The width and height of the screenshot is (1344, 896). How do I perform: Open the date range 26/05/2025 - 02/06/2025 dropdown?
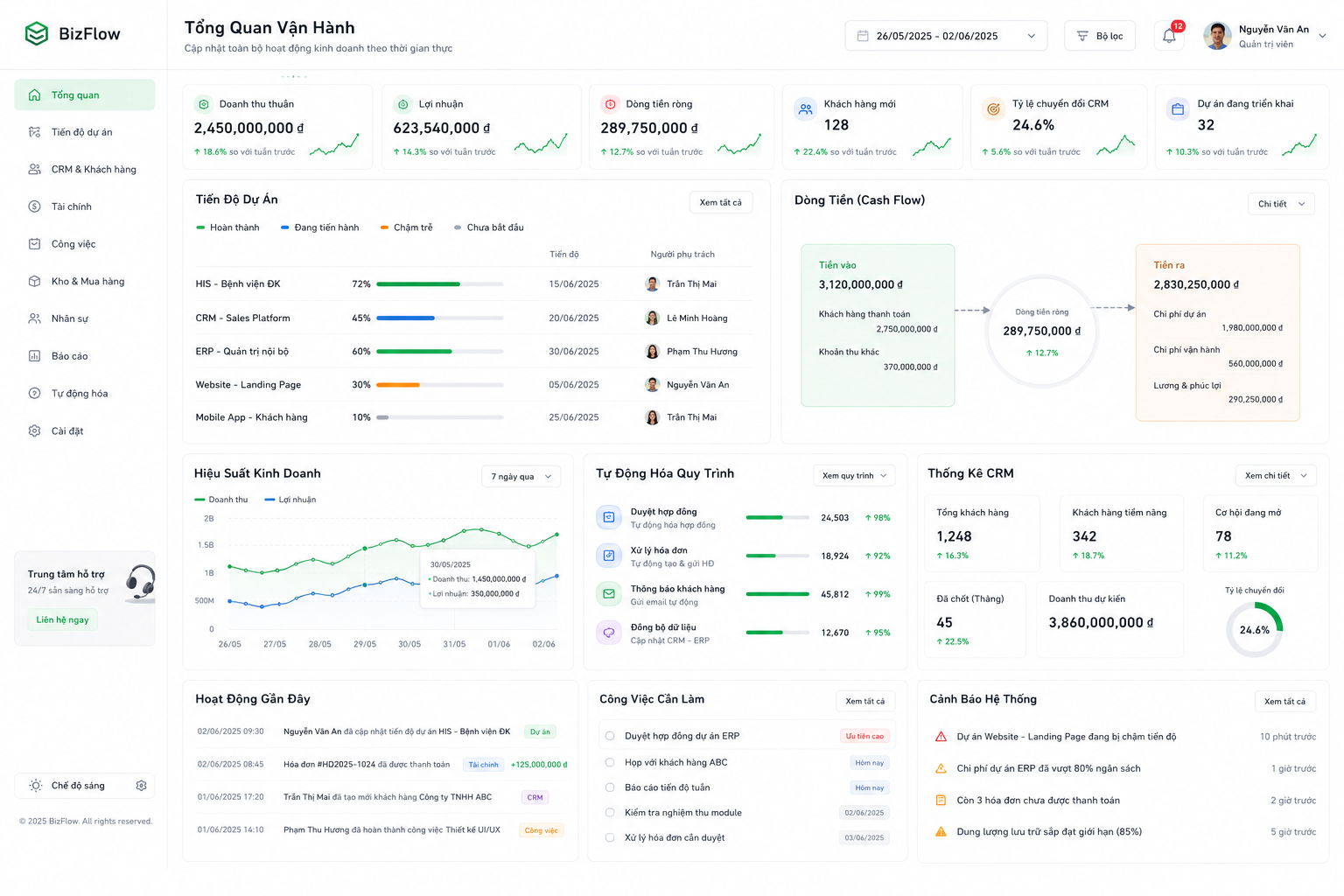pyautogui.click(x=946, y=36)
